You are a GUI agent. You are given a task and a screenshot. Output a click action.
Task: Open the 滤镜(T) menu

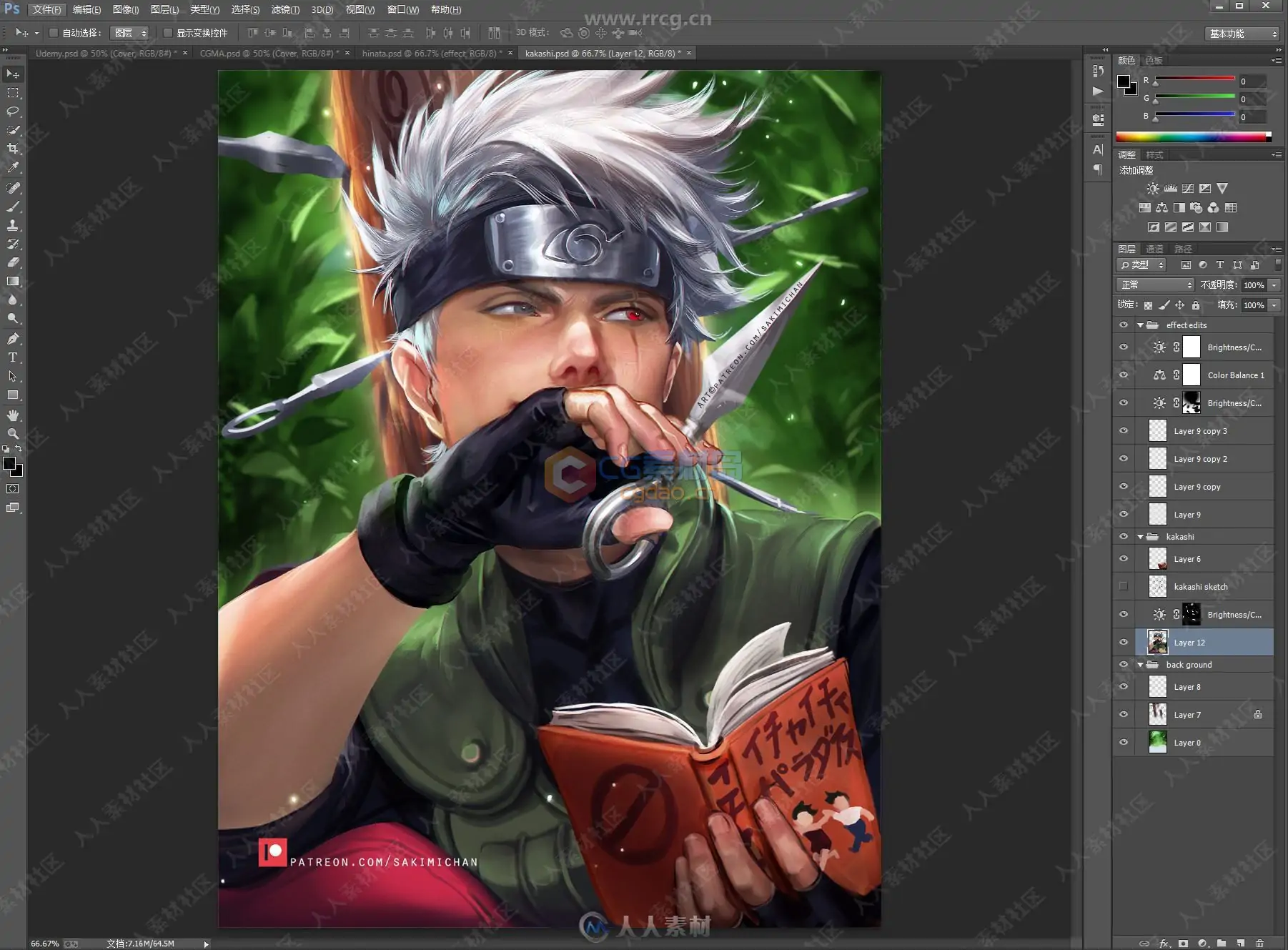[285, 9]
